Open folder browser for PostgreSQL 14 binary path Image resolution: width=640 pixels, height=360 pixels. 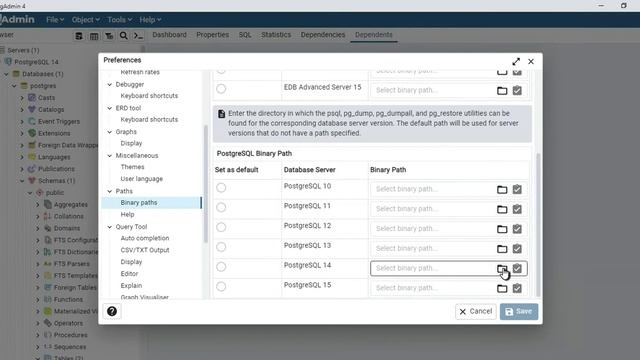coord(502,269)
